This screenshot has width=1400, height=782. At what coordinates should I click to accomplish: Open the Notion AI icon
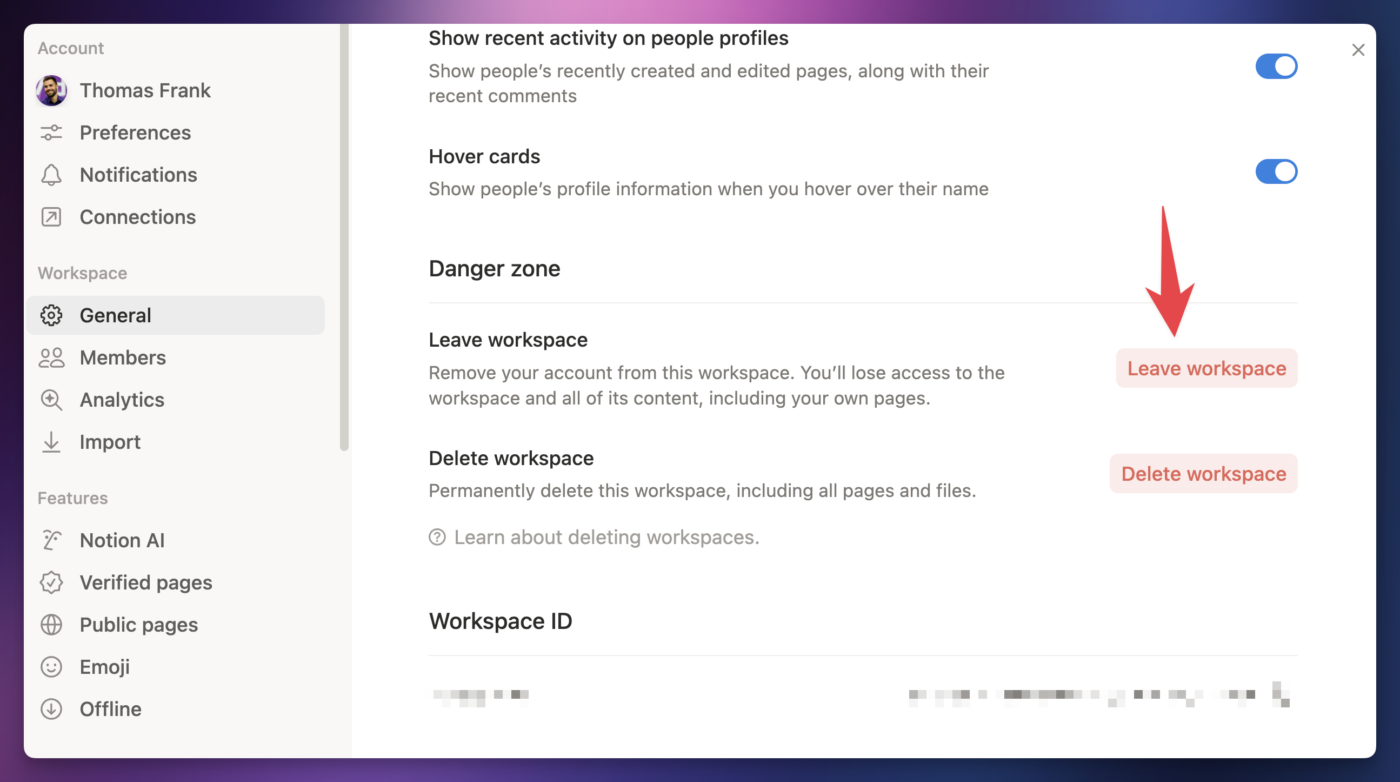(51, 540)
